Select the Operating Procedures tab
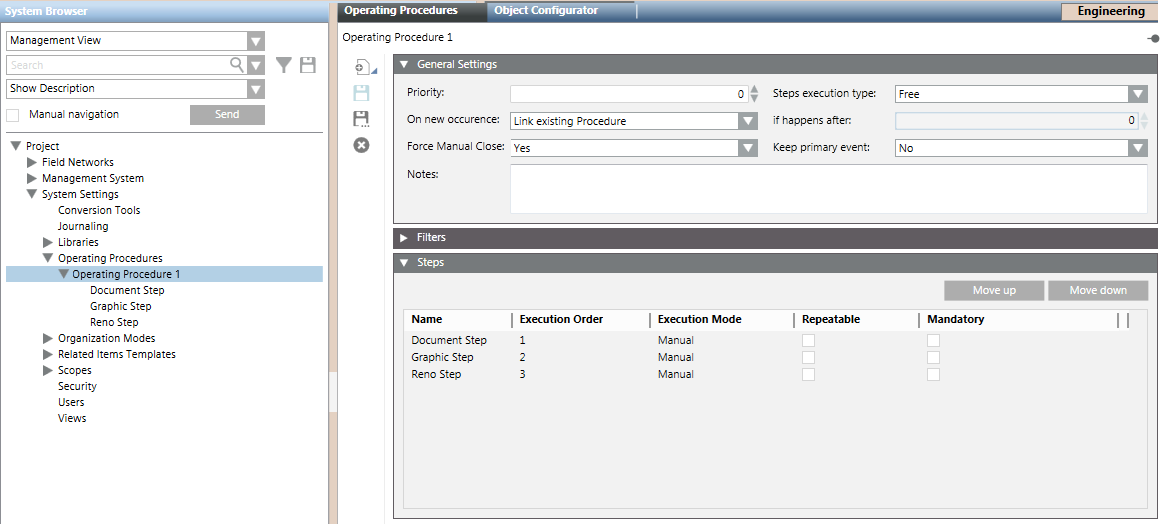 pos(401,11)
